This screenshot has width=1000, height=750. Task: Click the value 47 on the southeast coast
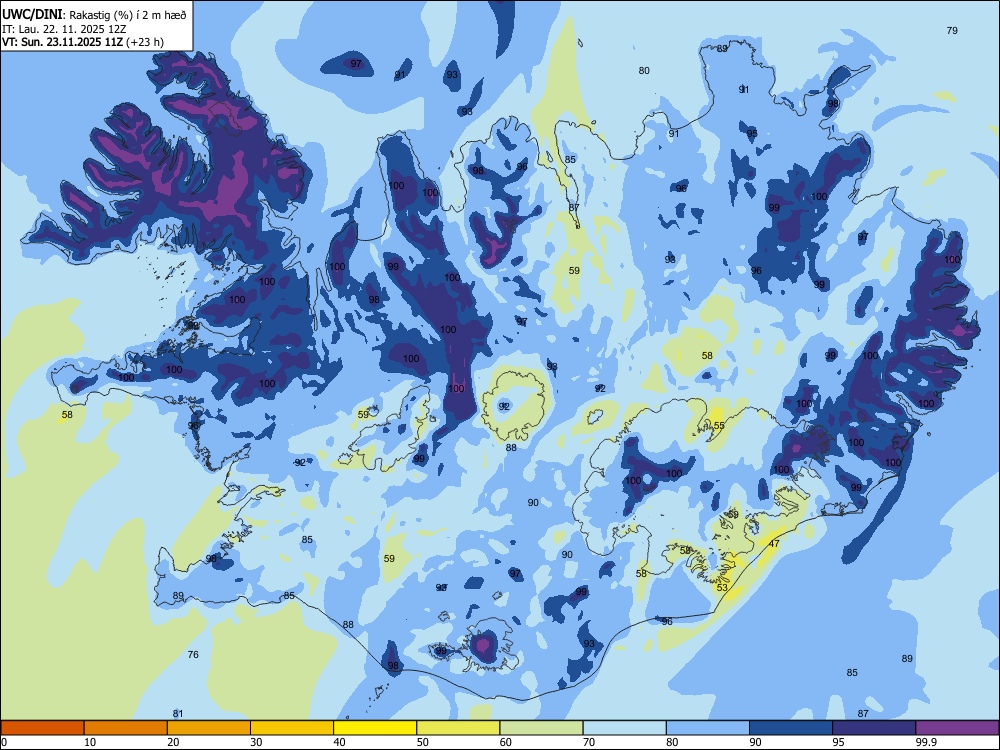[x=774, y=544]
